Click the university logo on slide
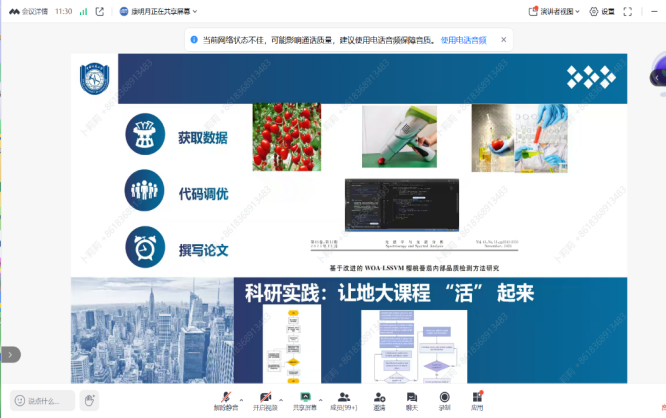This screenshot has width=666, height=418. point(95,79)
